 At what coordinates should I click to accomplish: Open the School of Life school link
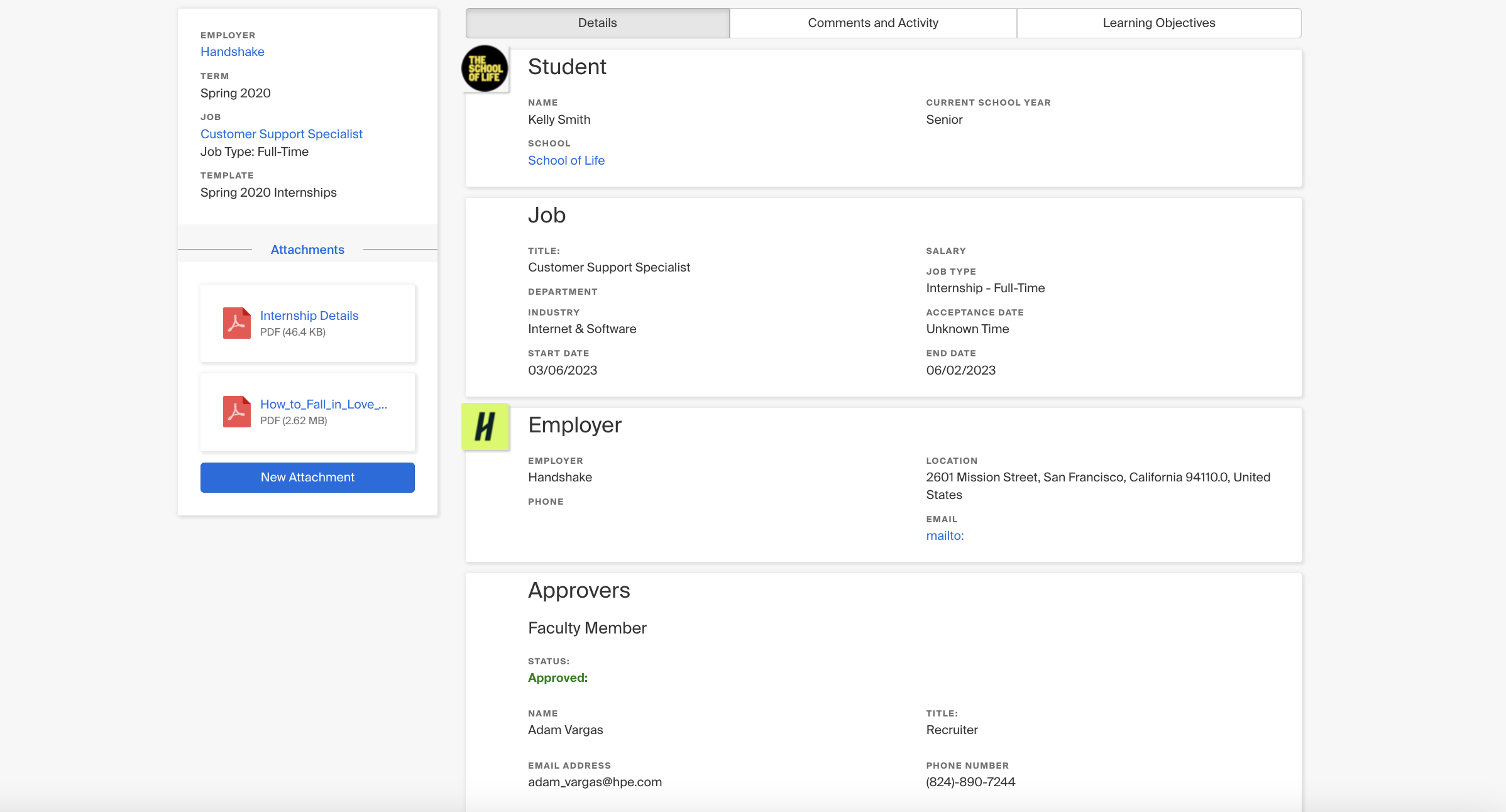pos(566,160)
